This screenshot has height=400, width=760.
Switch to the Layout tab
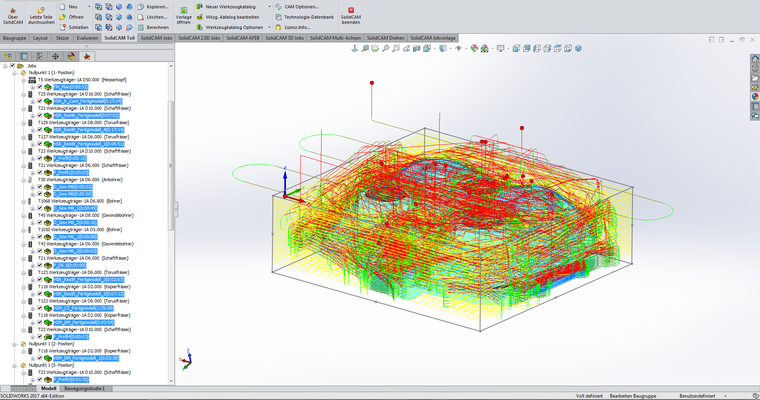tap(40, 38)
